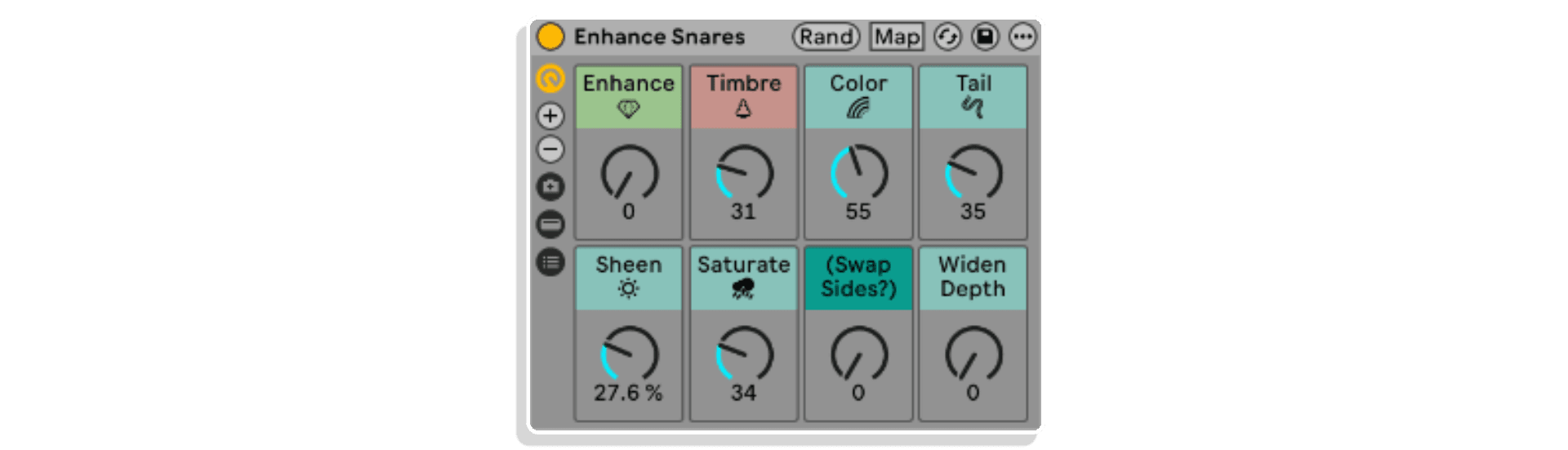This screenshot has height=450, width=1568.
Task: Toggle the Map mode button
Action: coord(897,37)
